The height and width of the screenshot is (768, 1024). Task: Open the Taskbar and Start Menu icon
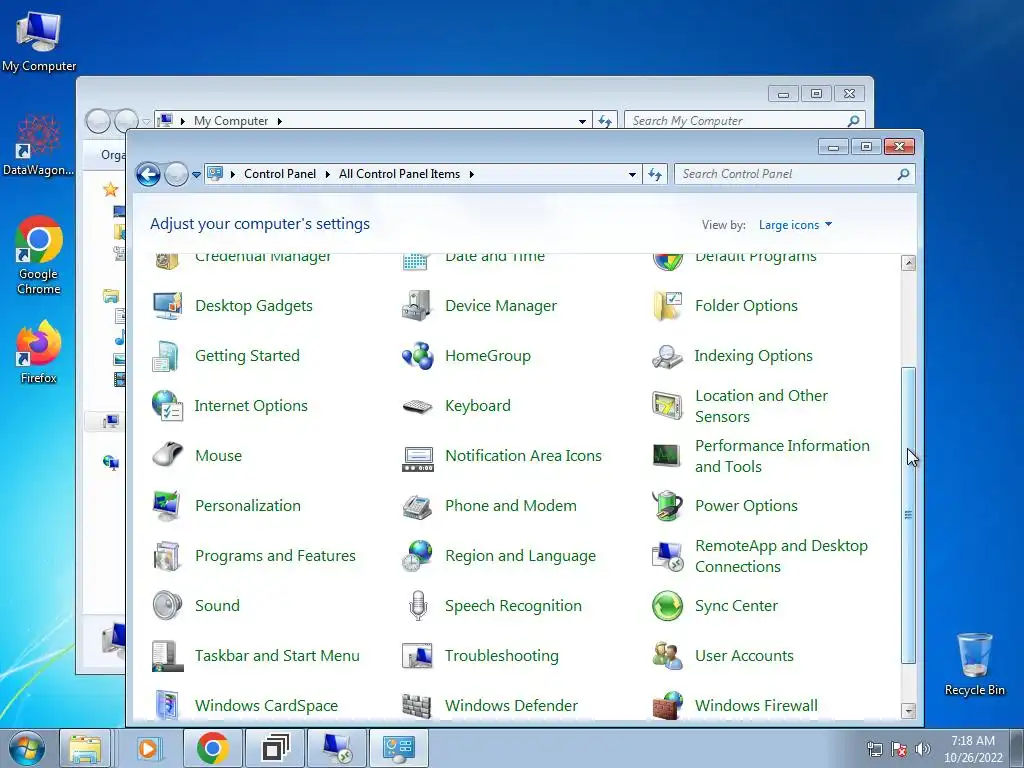pos(167,656)
